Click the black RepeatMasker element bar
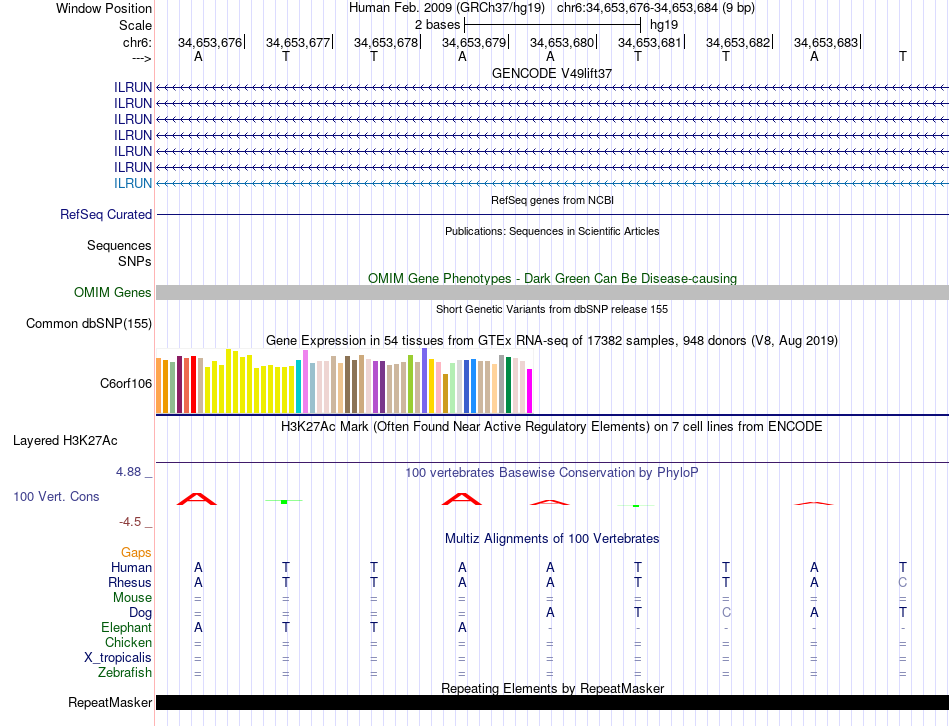Screen dimensions: 950x726 (x=552, y=702)
